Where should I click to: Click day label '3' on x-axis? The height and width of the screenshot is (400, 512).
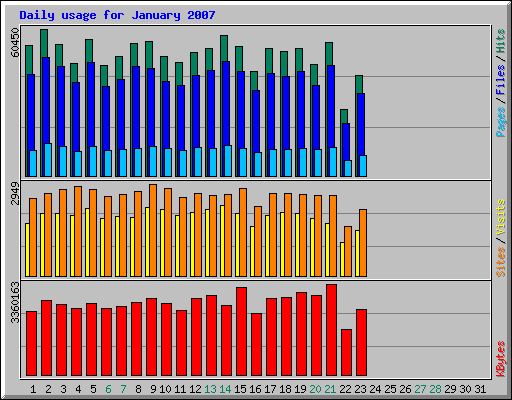point(63,389)
